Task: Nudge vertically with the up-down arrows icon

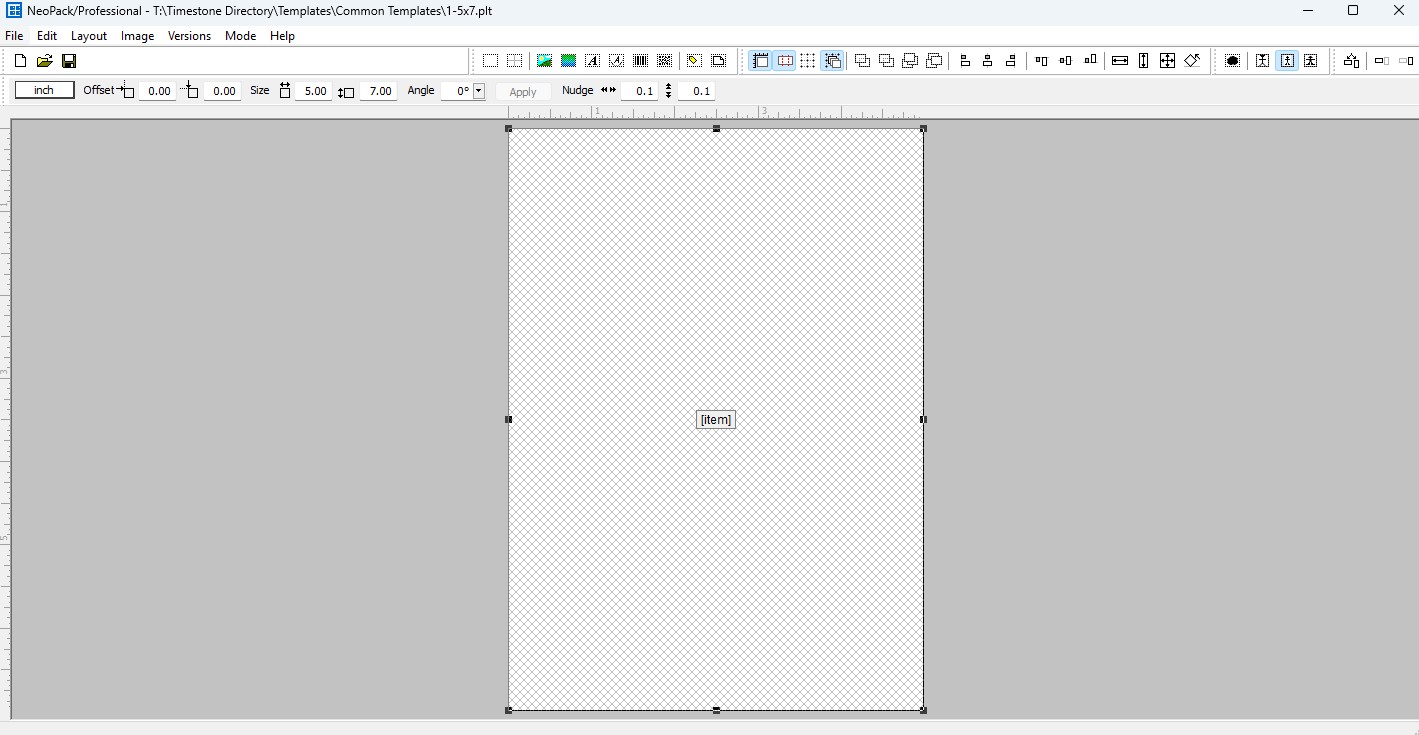Action: 668,91
